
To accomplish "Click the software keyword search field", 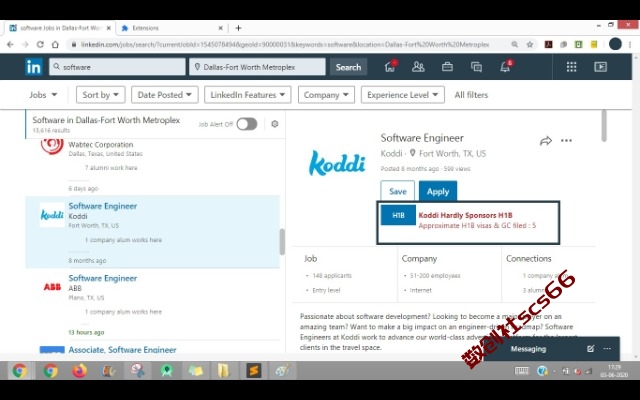I will [117, 67].
